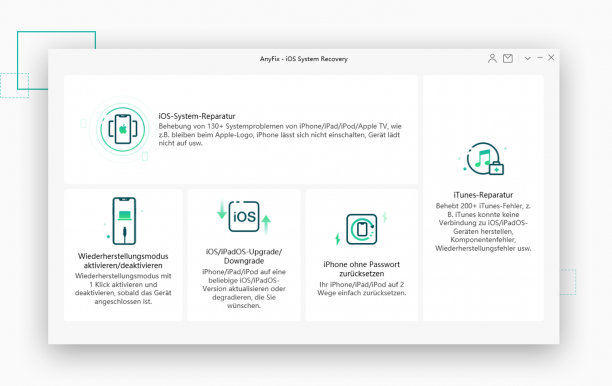The width and height of the screenshot is (612, 386).
Task: Close the AnyFix window
Action: 551,58
